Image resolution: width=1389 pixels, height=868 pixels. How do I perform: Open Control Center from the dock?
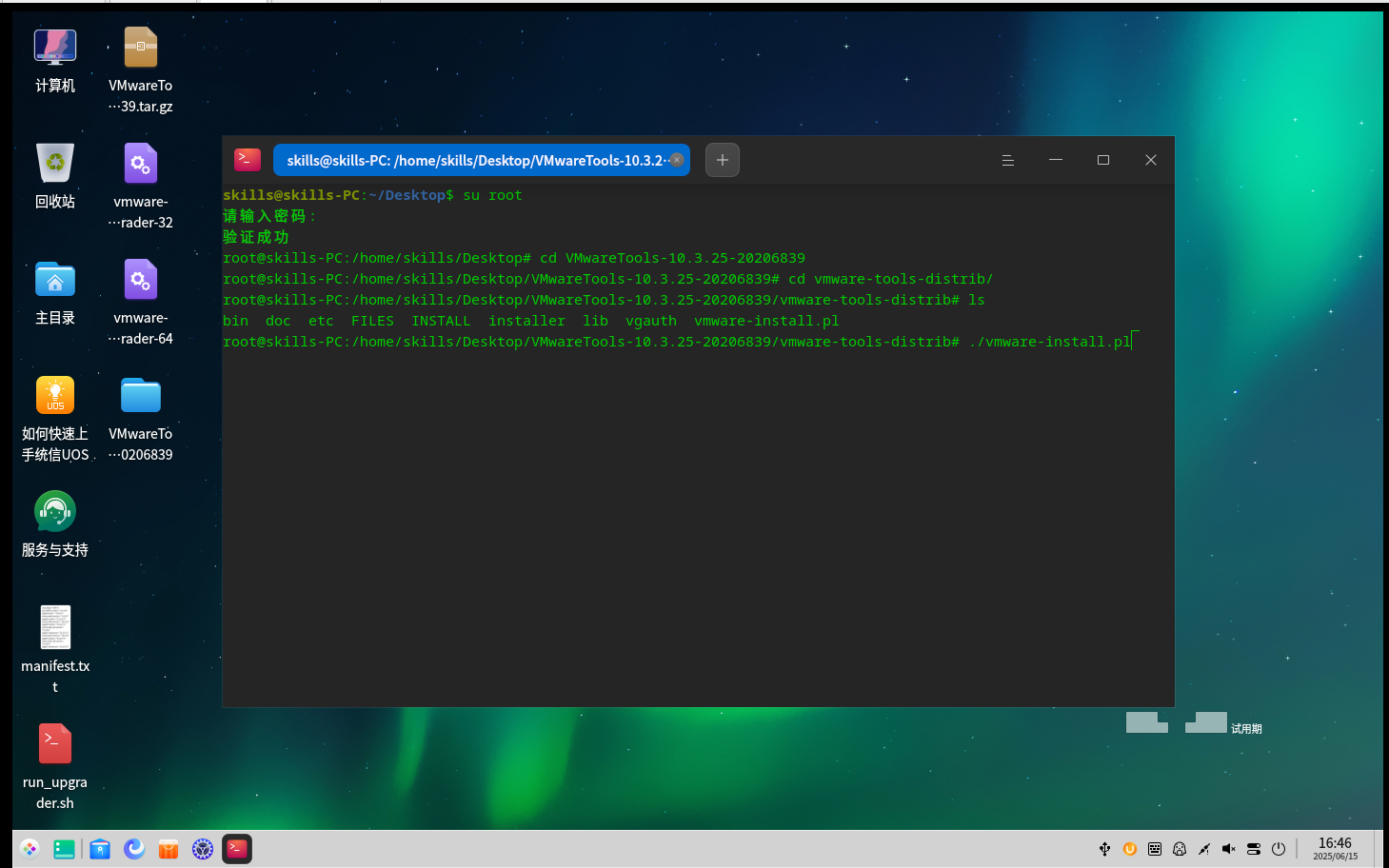tap(202, 848)
